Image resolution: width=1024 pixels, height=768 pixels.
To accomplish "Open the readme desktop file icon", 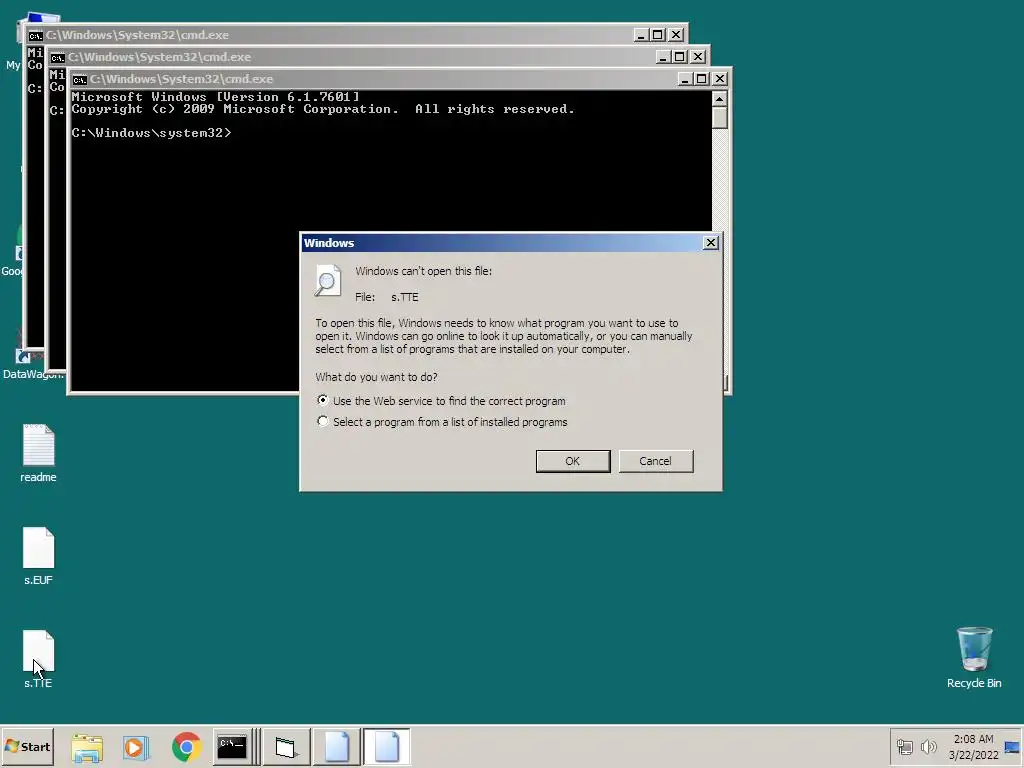I will [x=38, y=453].
